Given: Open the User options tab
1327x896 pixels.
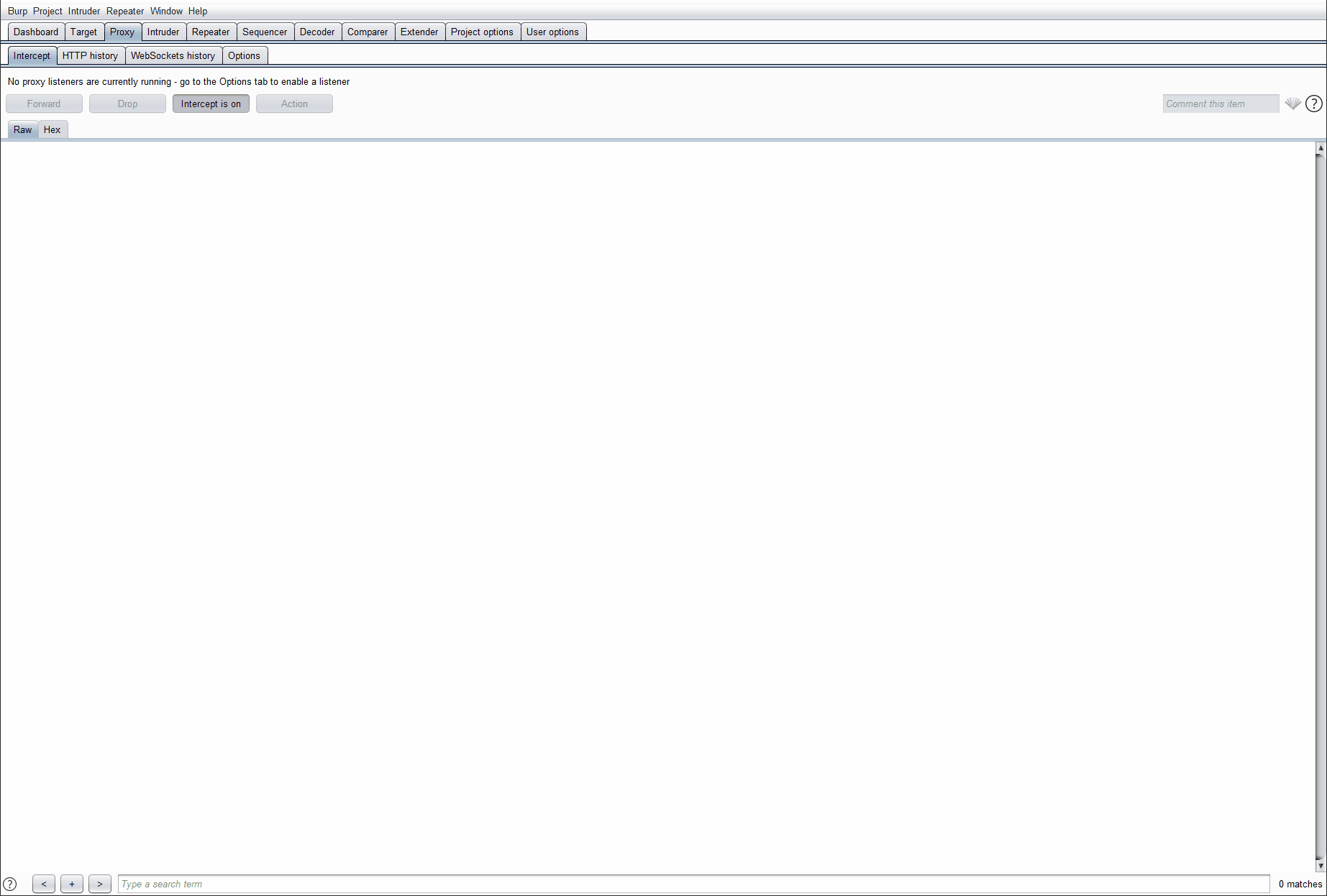Looking at the screenshot, I should (552, 32).
